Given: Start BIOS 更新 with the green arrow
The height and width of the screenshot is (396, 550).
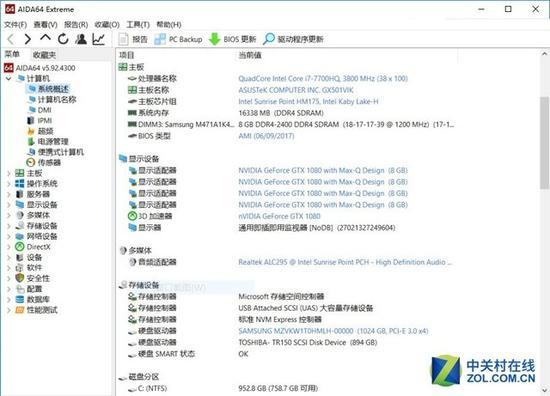Looking at the screenshot, I should pyautogui.click(x=232, y=39).
